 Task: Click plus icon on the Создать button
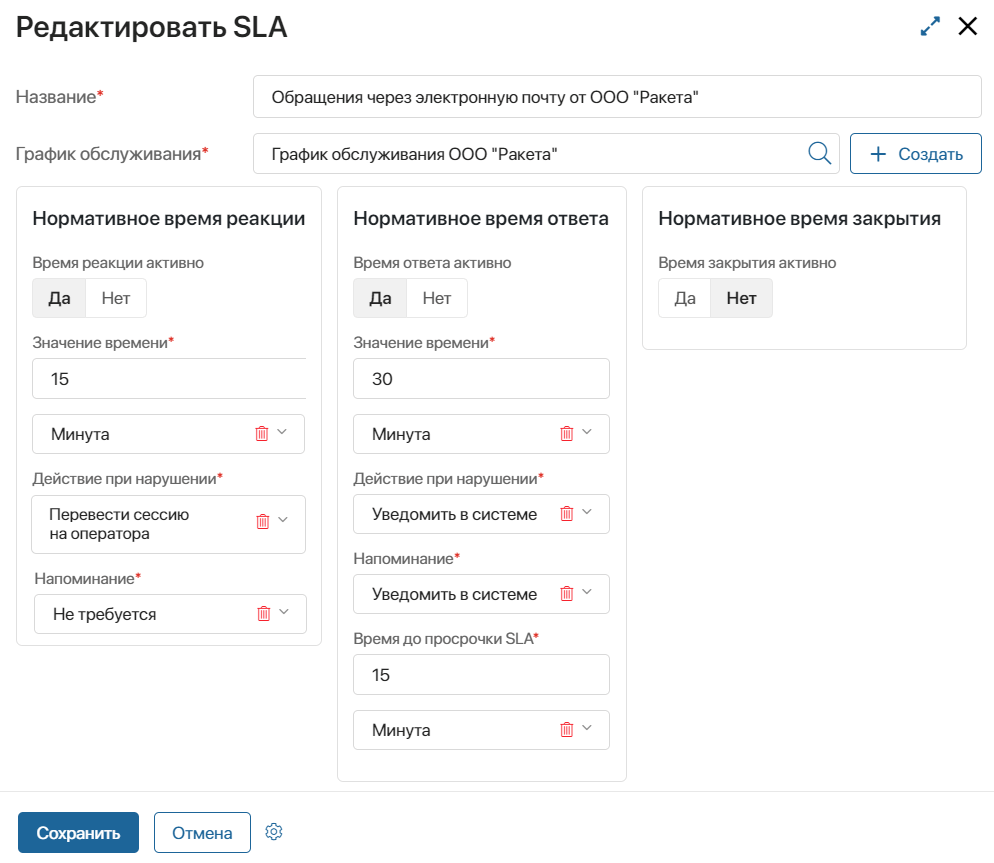(878, 153)
